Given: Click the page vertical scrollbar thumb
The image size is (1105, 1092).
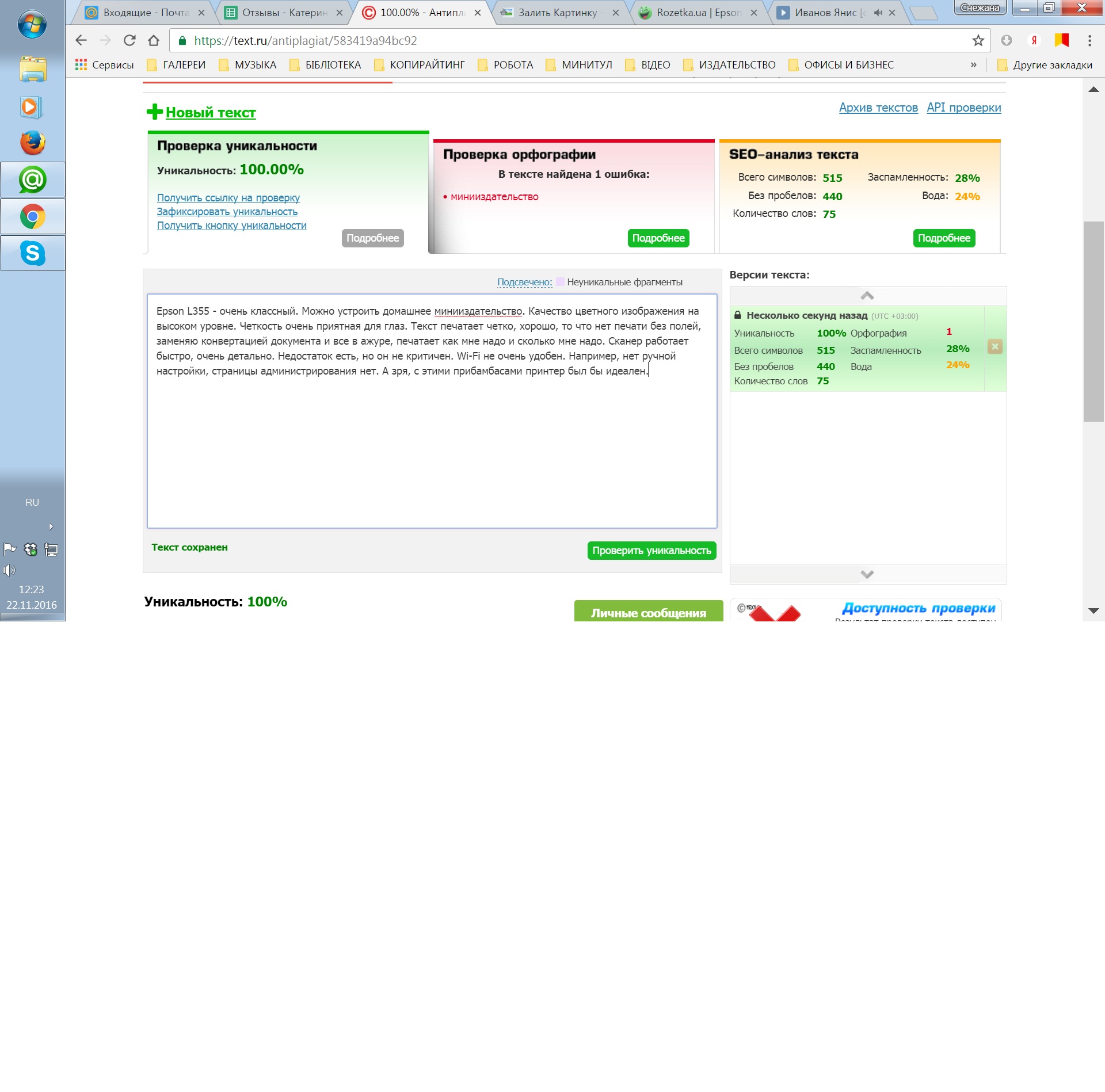Looking at the screenshot, I should 1093,321.
